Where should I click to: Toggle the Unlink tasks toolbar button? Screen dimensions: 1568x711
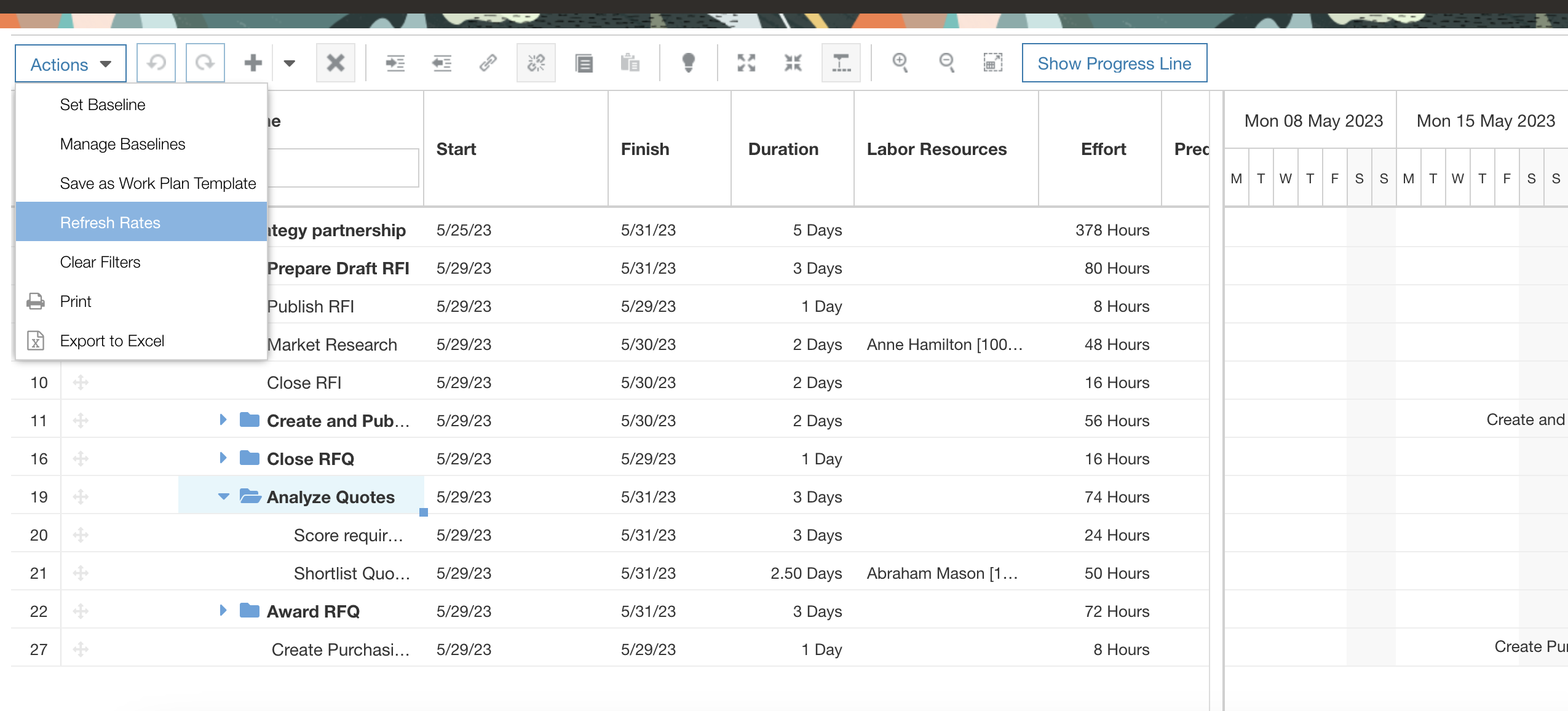(x=536, y=63)
